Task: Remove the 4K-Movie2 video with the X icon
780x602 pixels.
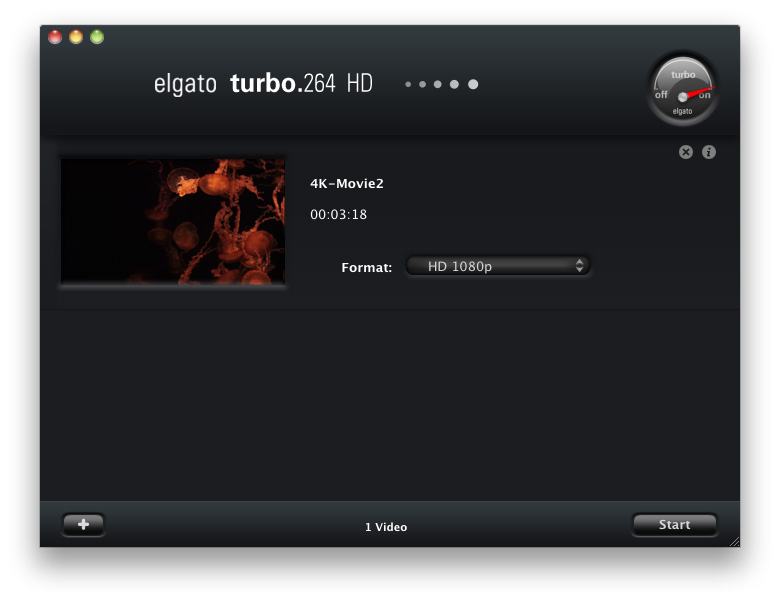Action: [685, 152]
